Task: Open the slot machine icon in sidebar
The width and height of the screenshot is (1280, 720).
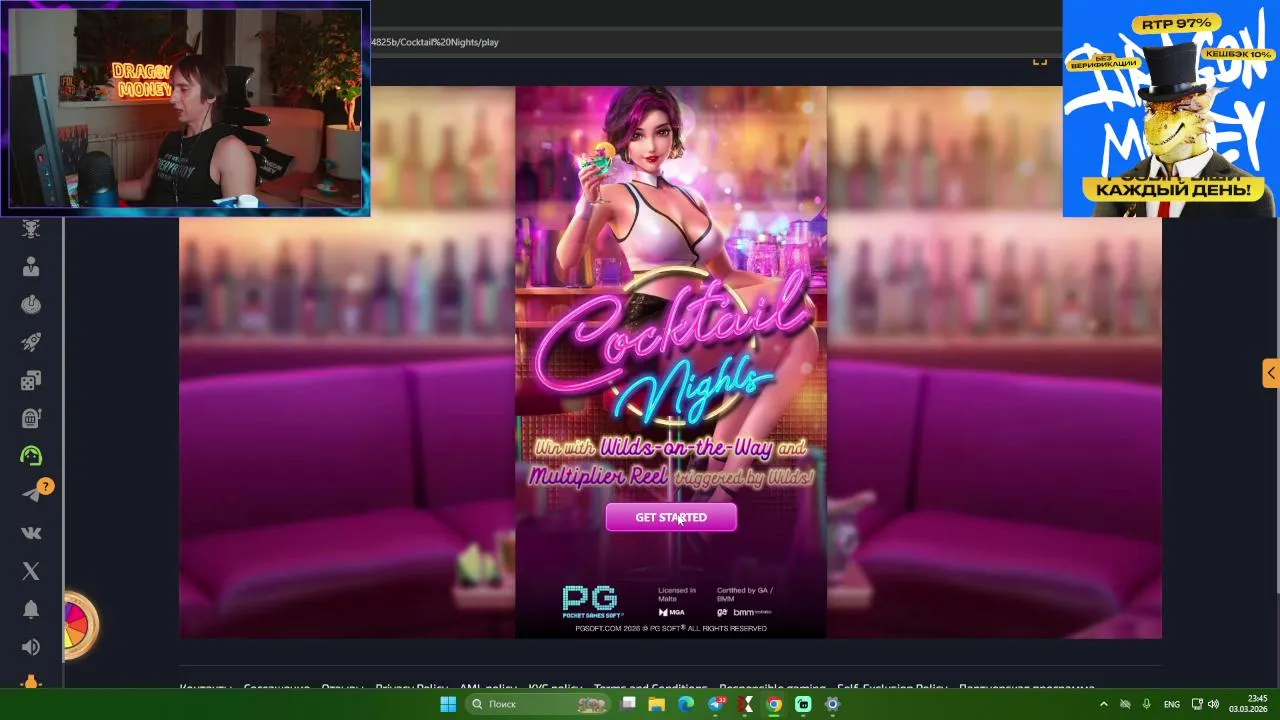Action: click(x=31, y=418)
